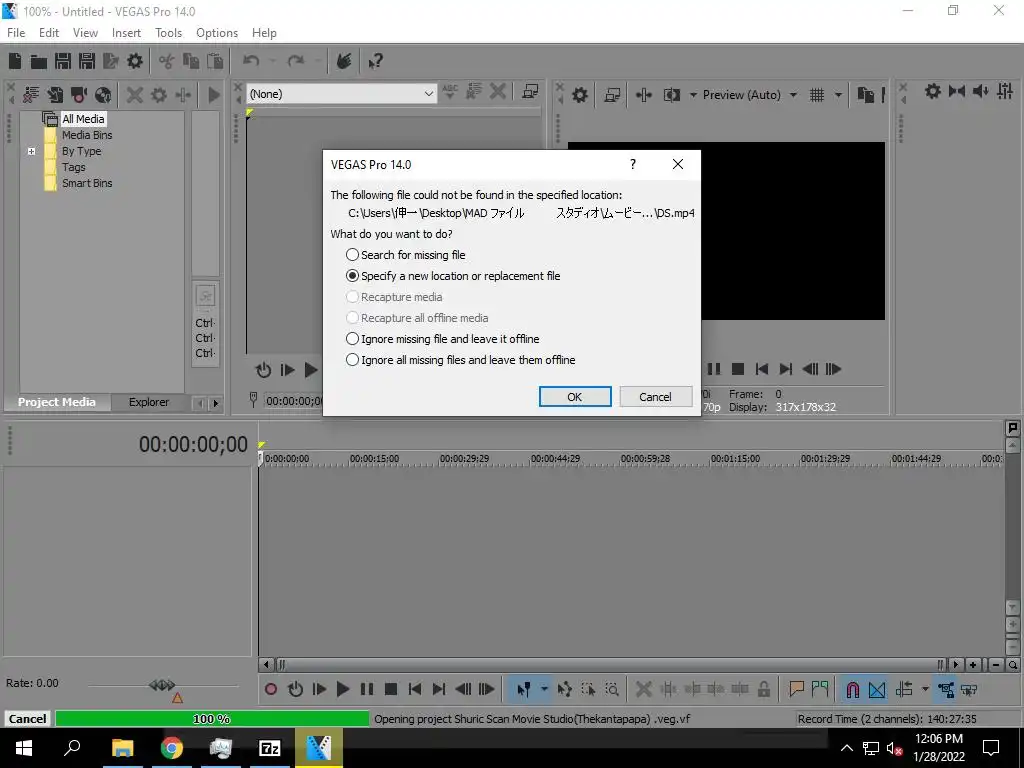Click the Lock Envelopes to Events icon
Screen dimensions: 1024x768
point(946,689)
